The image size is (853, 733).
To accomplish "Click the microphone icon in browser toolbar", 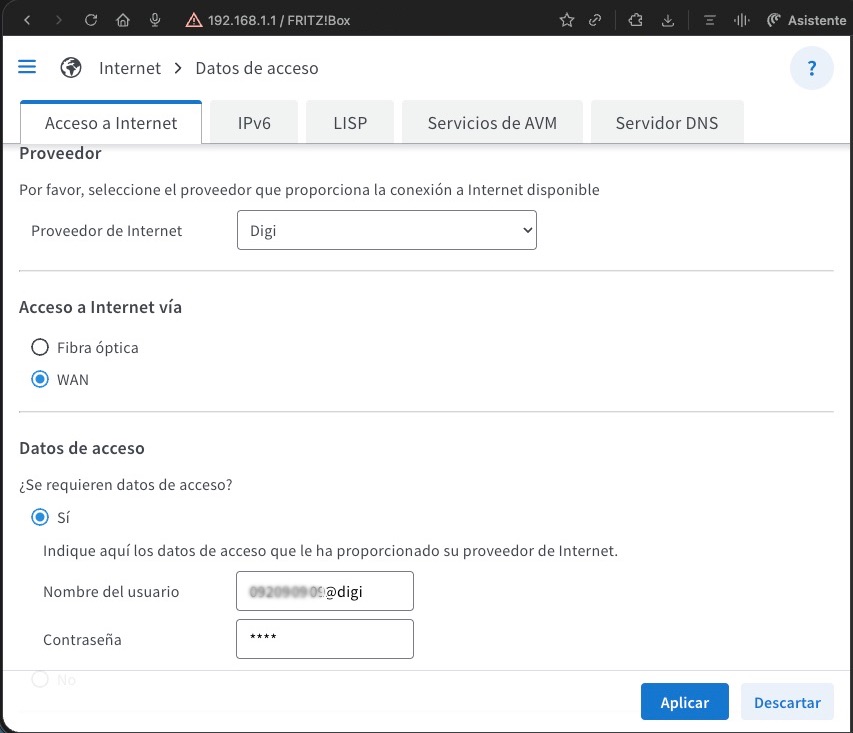I will pos(155,21).
